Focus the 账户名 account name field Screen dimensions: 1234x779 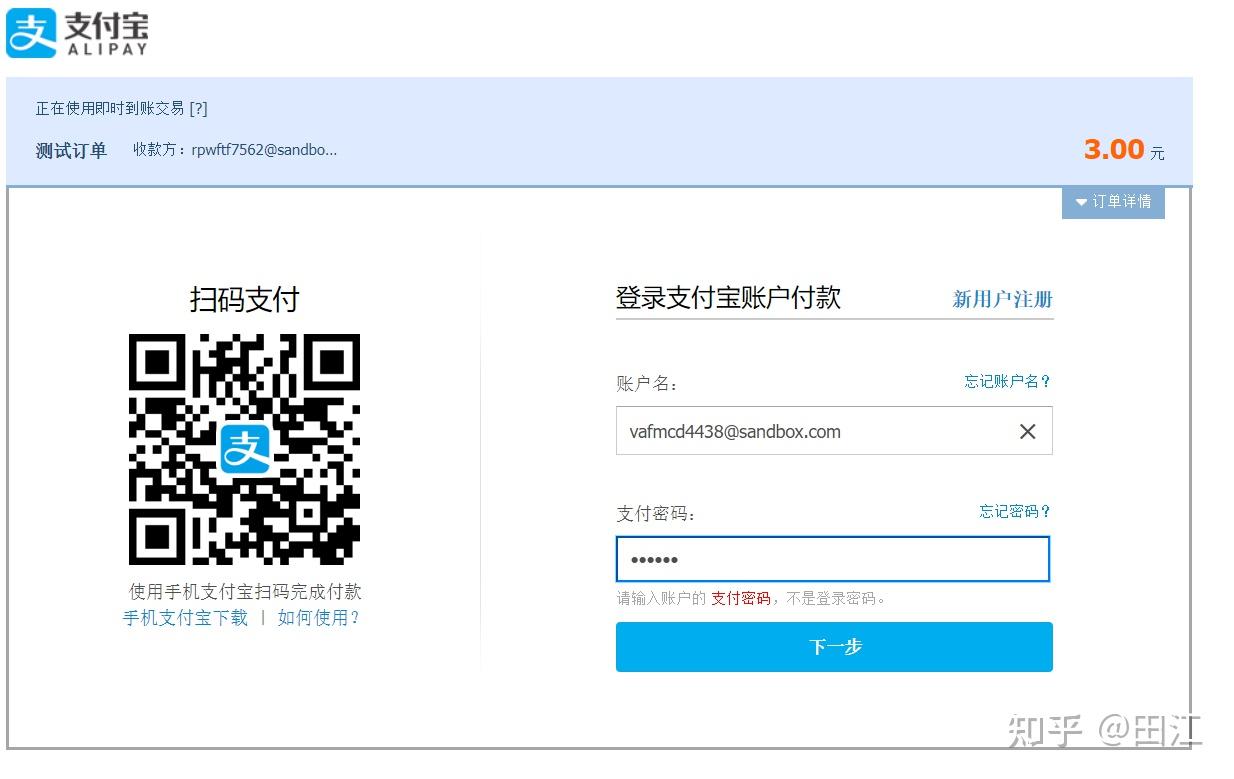[x=834, y=431]
